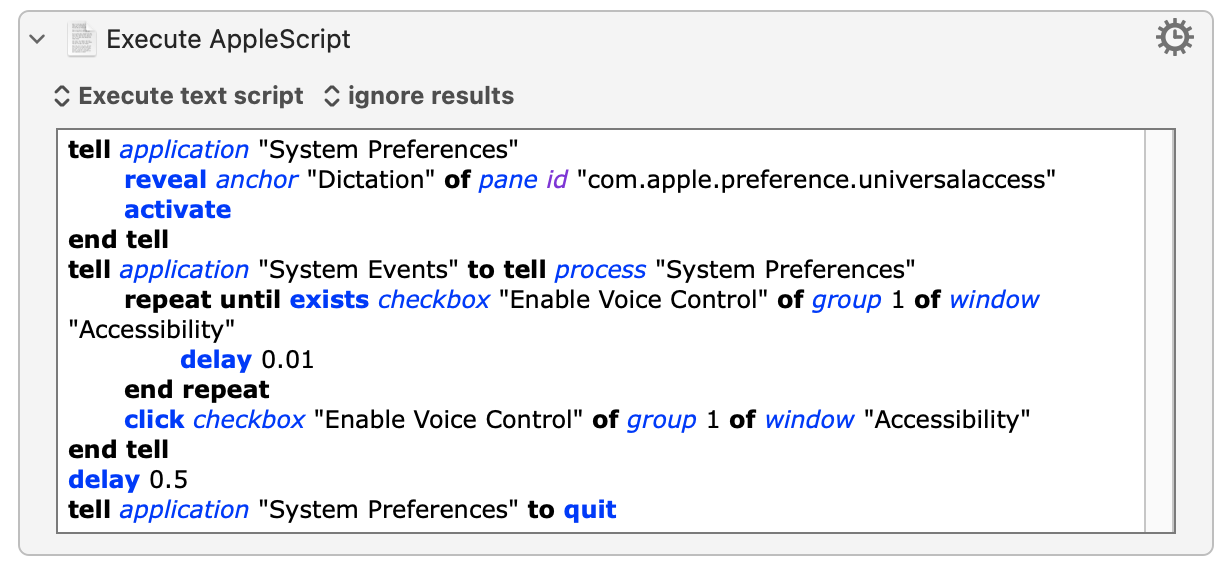This screenshot has height=570, width=1226.
Task: Open the Execute text script popup
Action: 178,96
